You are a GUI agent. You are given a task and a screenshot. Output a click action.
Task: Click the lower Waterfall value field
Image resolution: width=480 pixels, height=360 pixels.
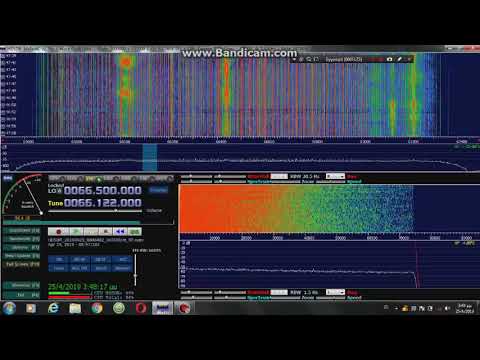coord(279,292)
